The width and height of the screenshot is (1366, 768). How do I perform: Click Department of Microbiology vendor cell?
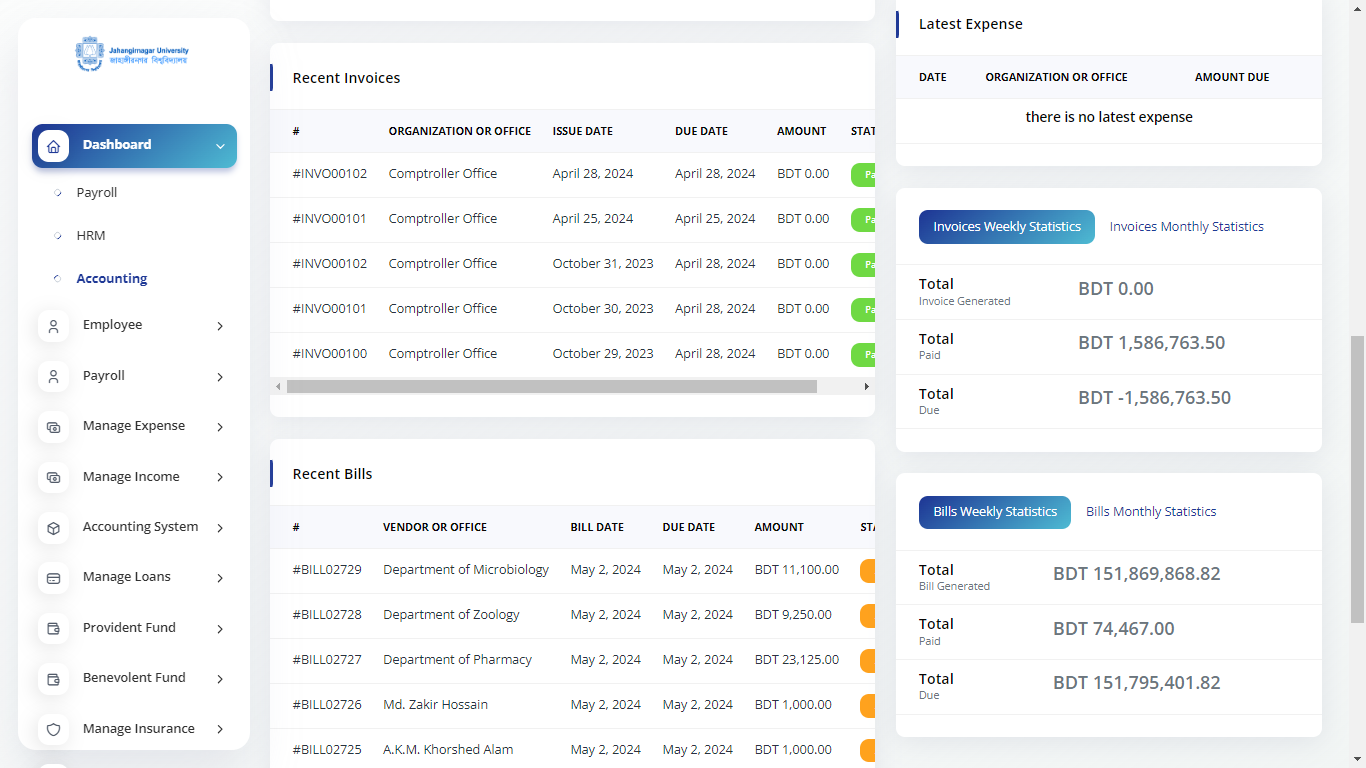click(x=466, y=570)
